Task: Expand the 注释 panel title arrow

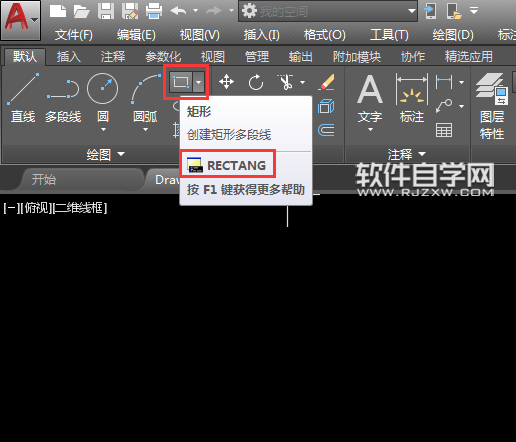Action: pos(422,154)
